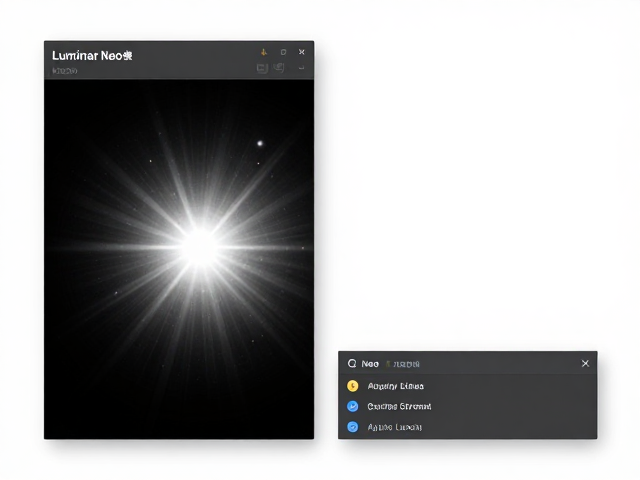Click the first faint overlapping-squares icon under title bar
The width and height of the screenshot is (640, 480).
point(262,68)
